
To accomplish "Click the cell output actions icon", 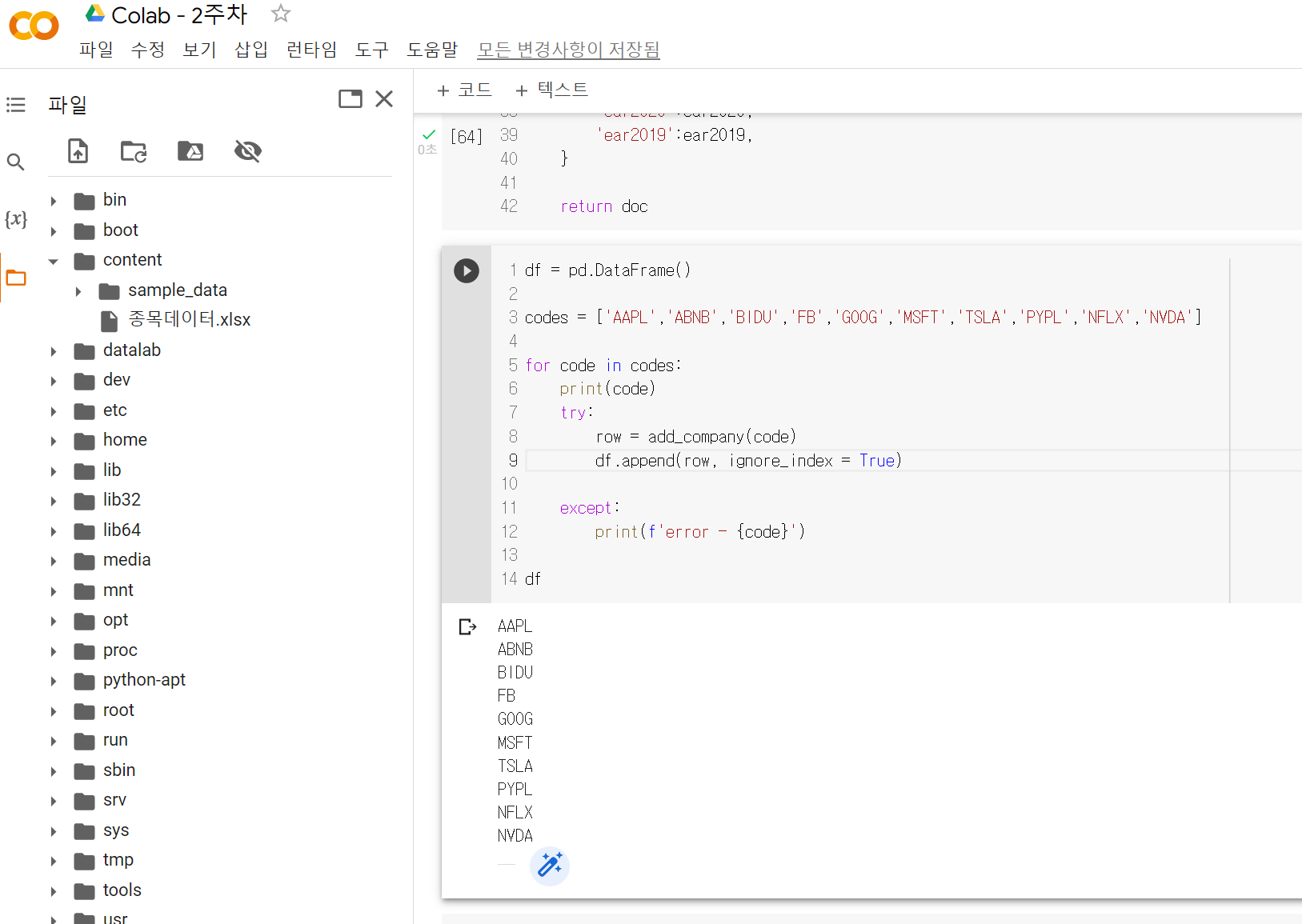I will pos(467,626).
